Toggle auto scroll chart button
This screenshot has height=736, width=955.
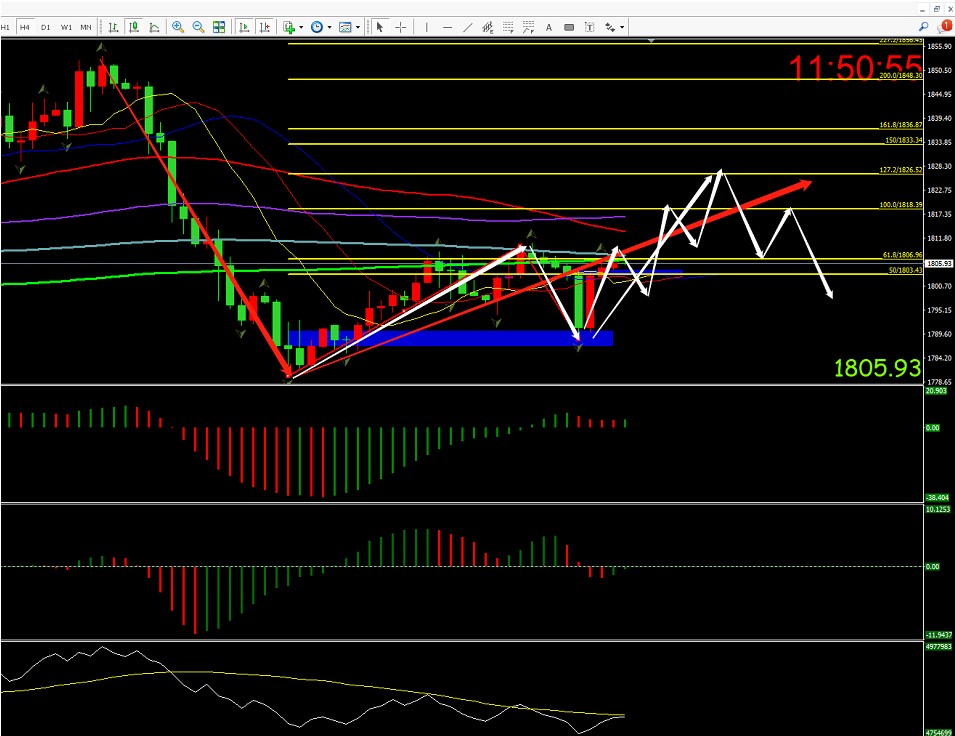(243, 27)
